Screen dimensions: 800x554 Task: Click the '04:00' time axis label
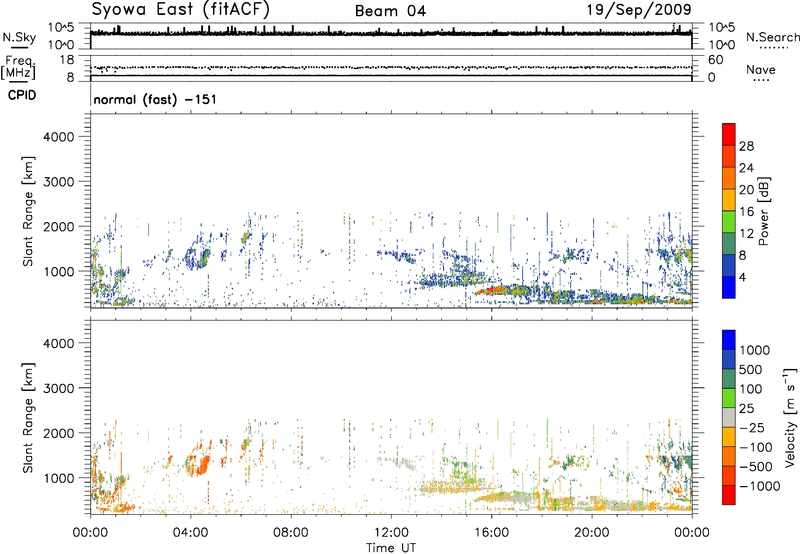[x=190, y=533]
